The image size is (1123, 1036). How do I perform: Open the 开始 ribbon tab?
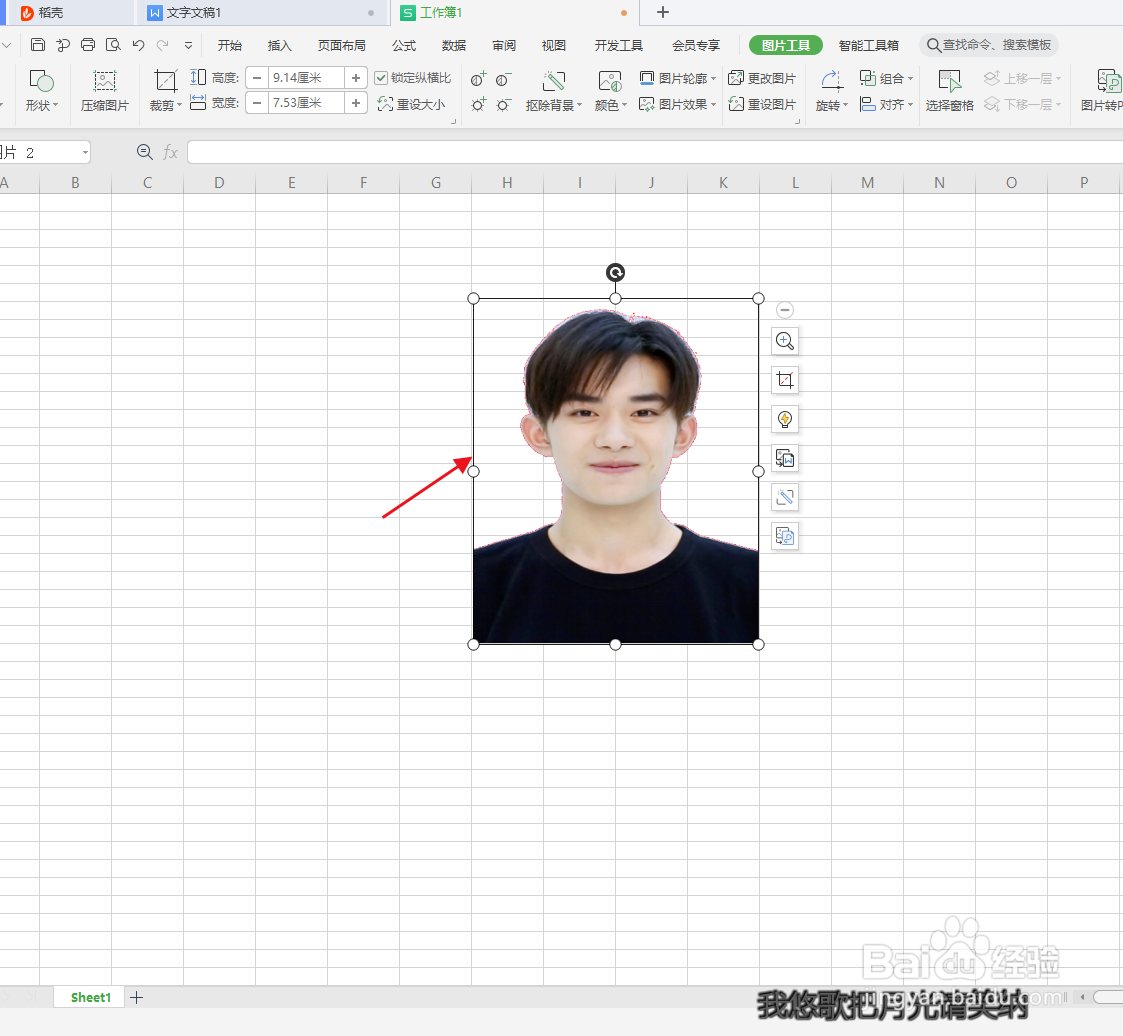[229, 45]
